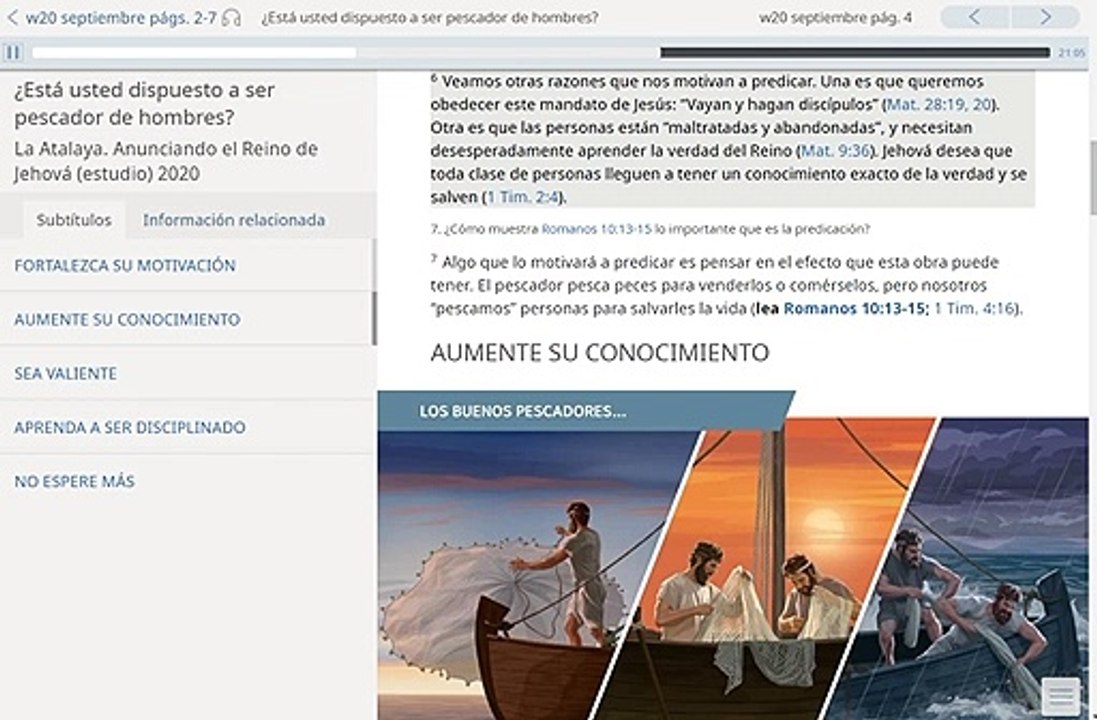
Task: Click the article scrollbar on right edge
Action: (1093, 178)
